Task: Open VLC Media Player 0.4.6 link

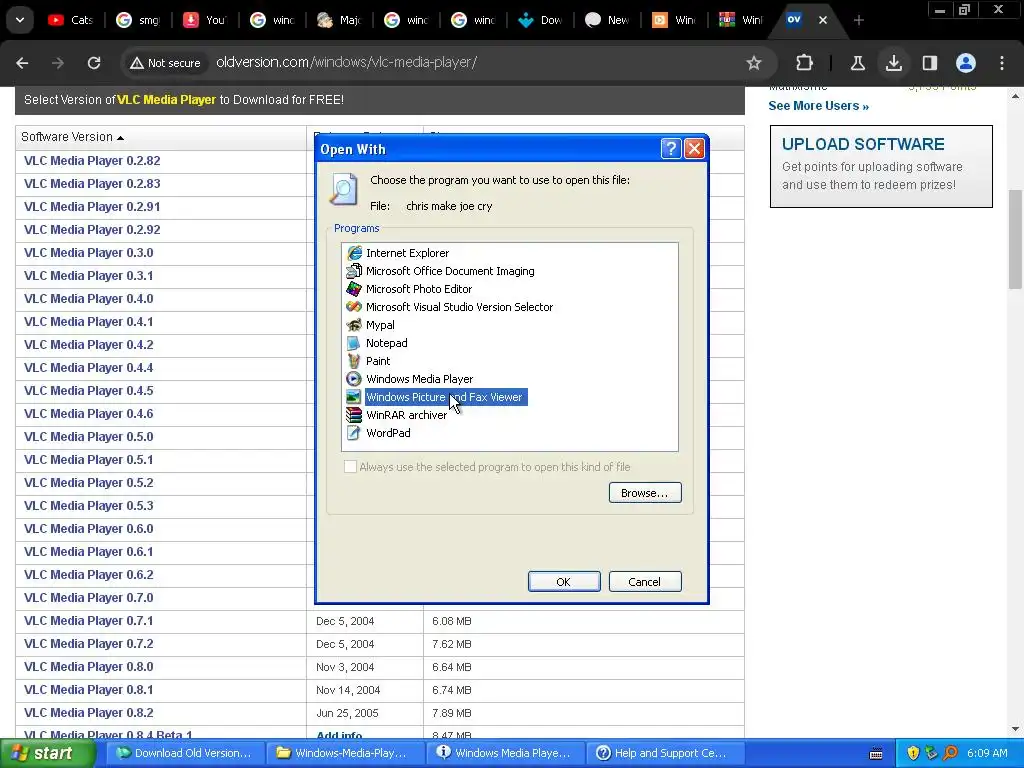Action: click(x=89, y=414)
